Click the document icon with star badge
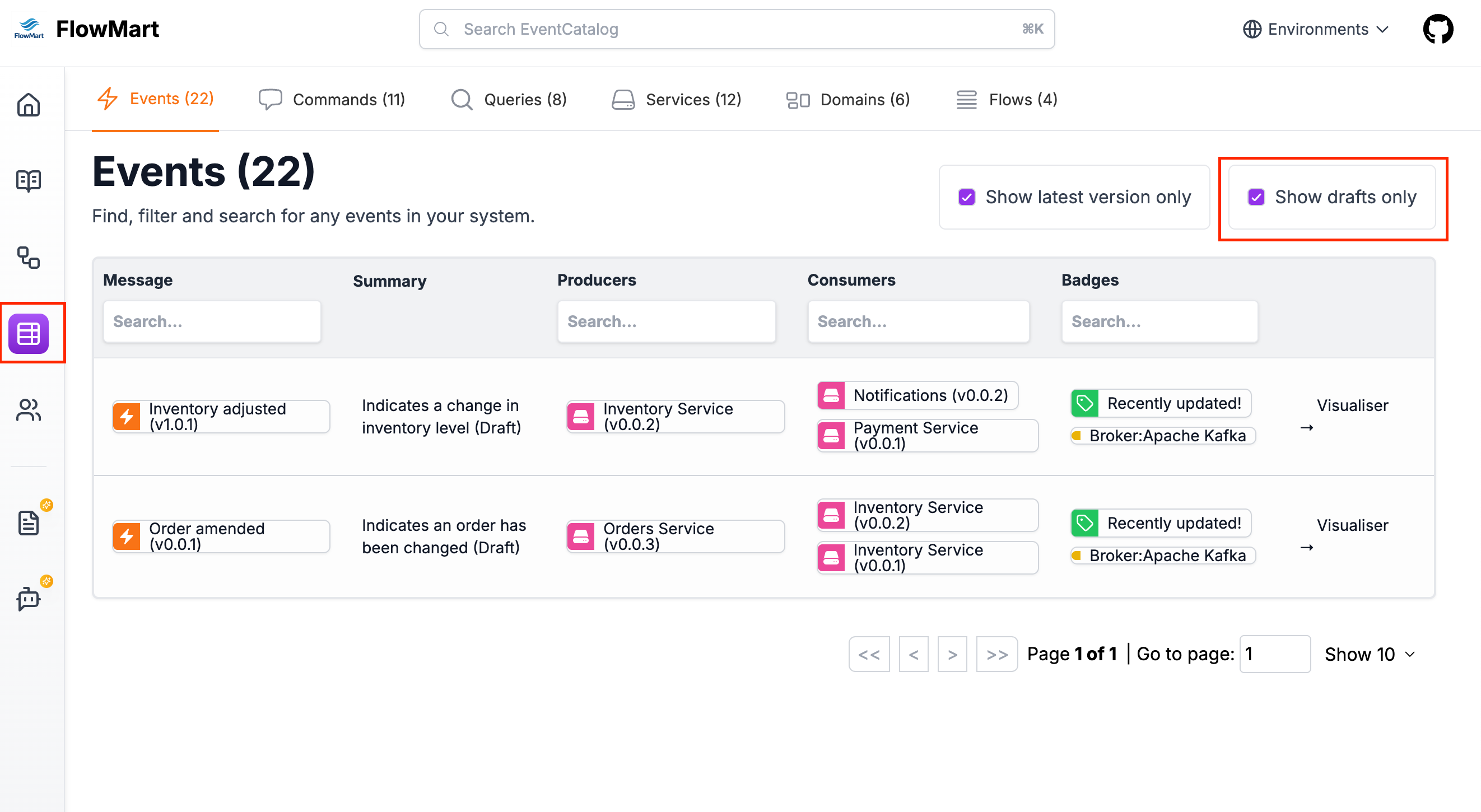 [x=28, y=522]
